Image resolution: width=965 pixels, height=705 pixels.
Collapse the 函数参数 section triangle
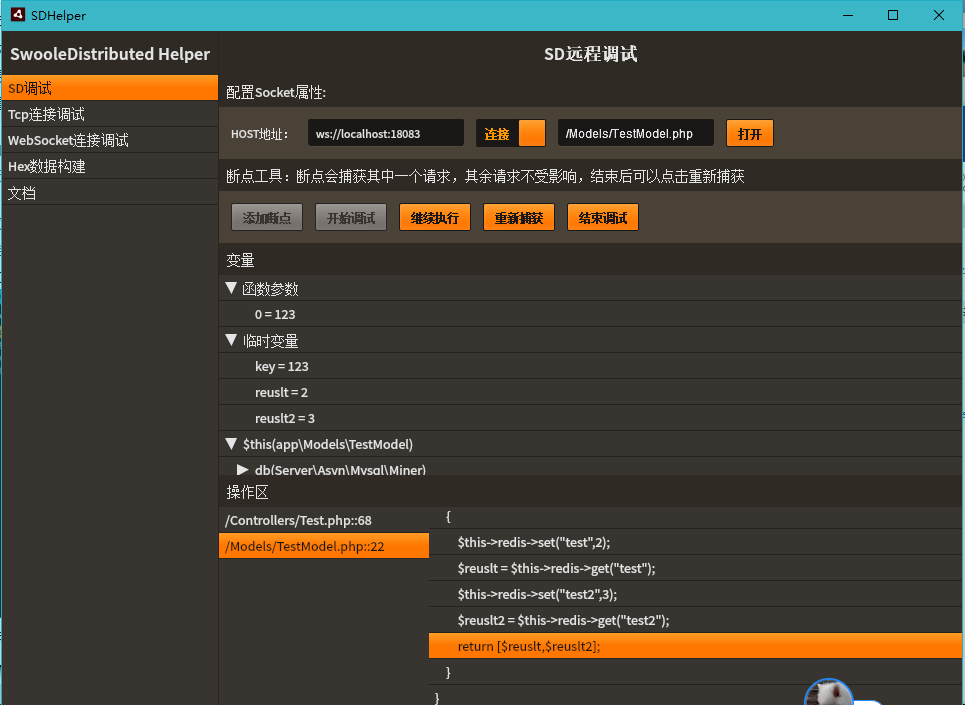click(232, 289)
